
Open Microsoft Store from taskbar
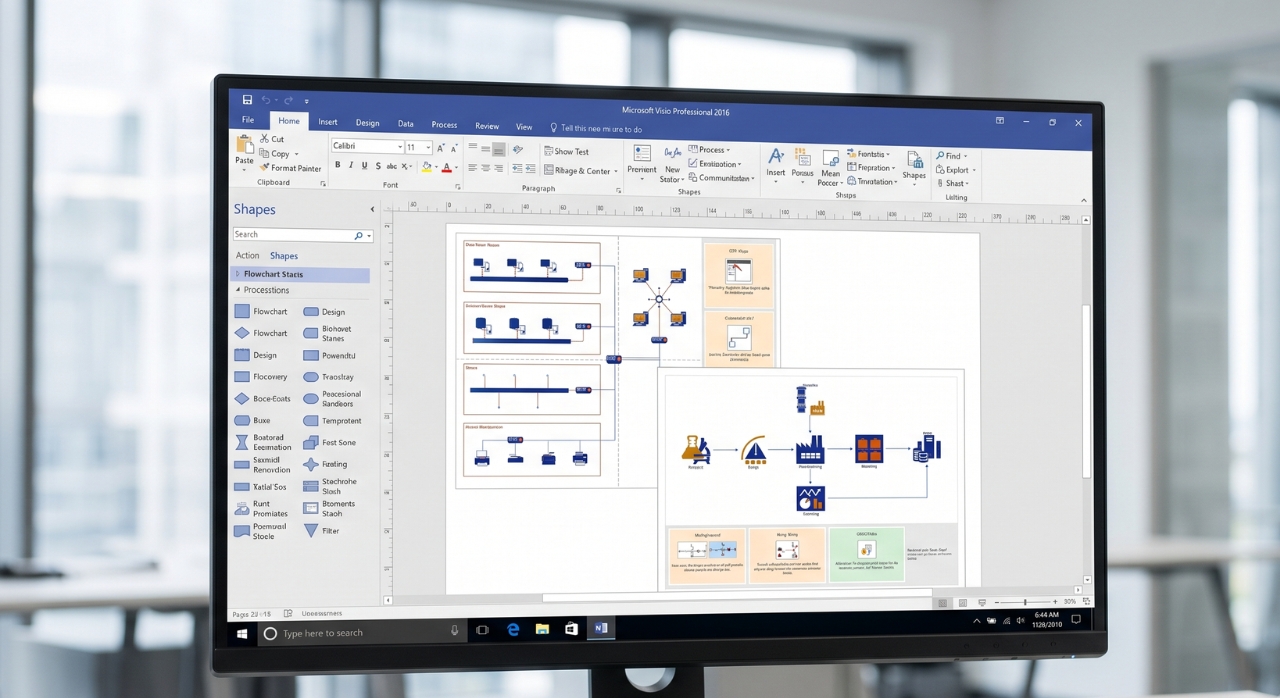click(571, 629)
